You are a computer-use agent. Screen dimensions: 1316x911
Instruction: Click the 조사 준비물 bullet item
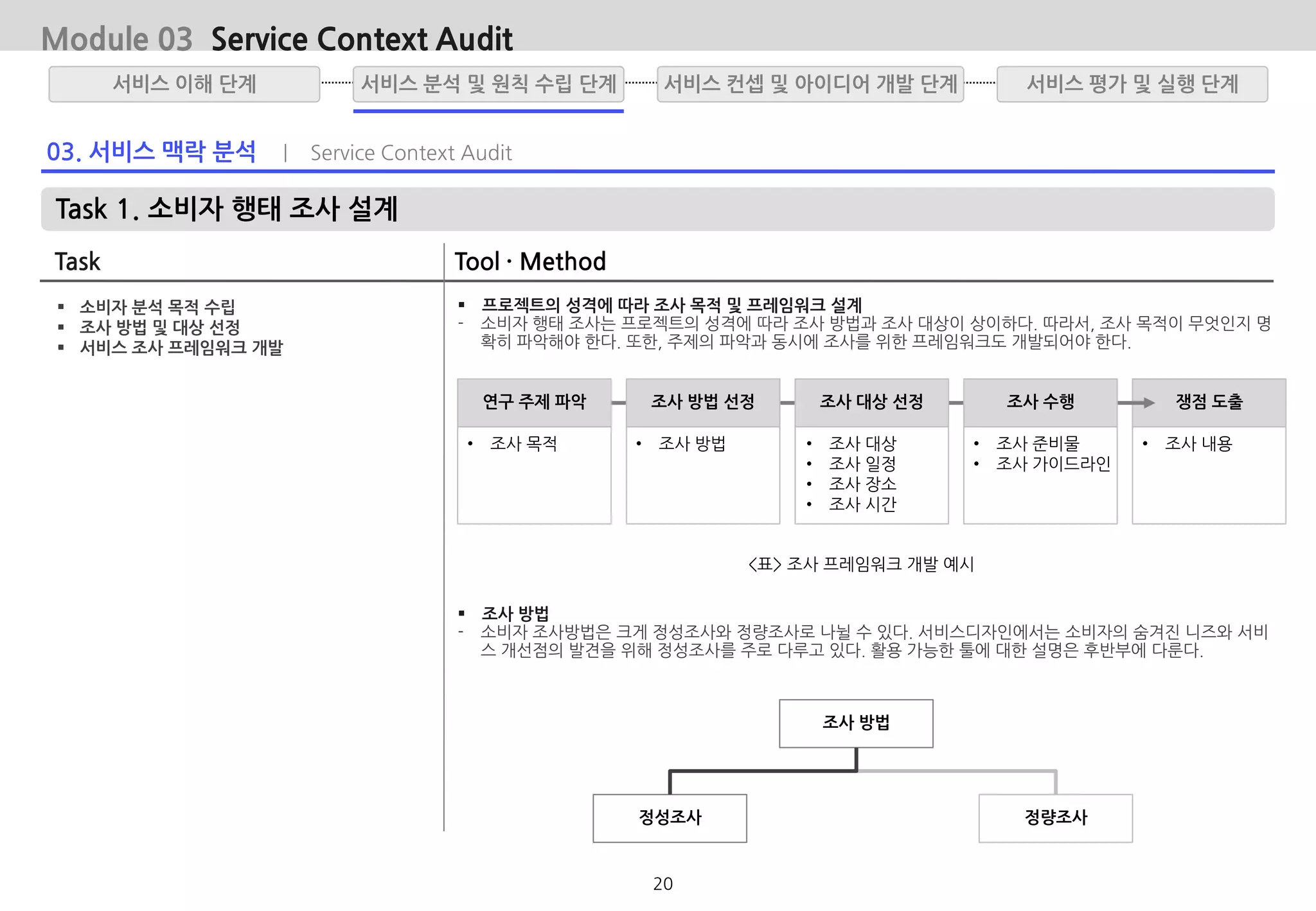pyautogui.click(x=1038, y=443)
